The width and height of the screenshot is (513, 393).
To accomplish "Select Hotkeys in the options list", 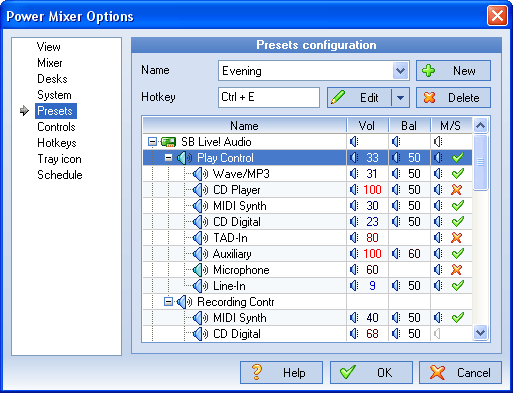I will click(57, 143).
